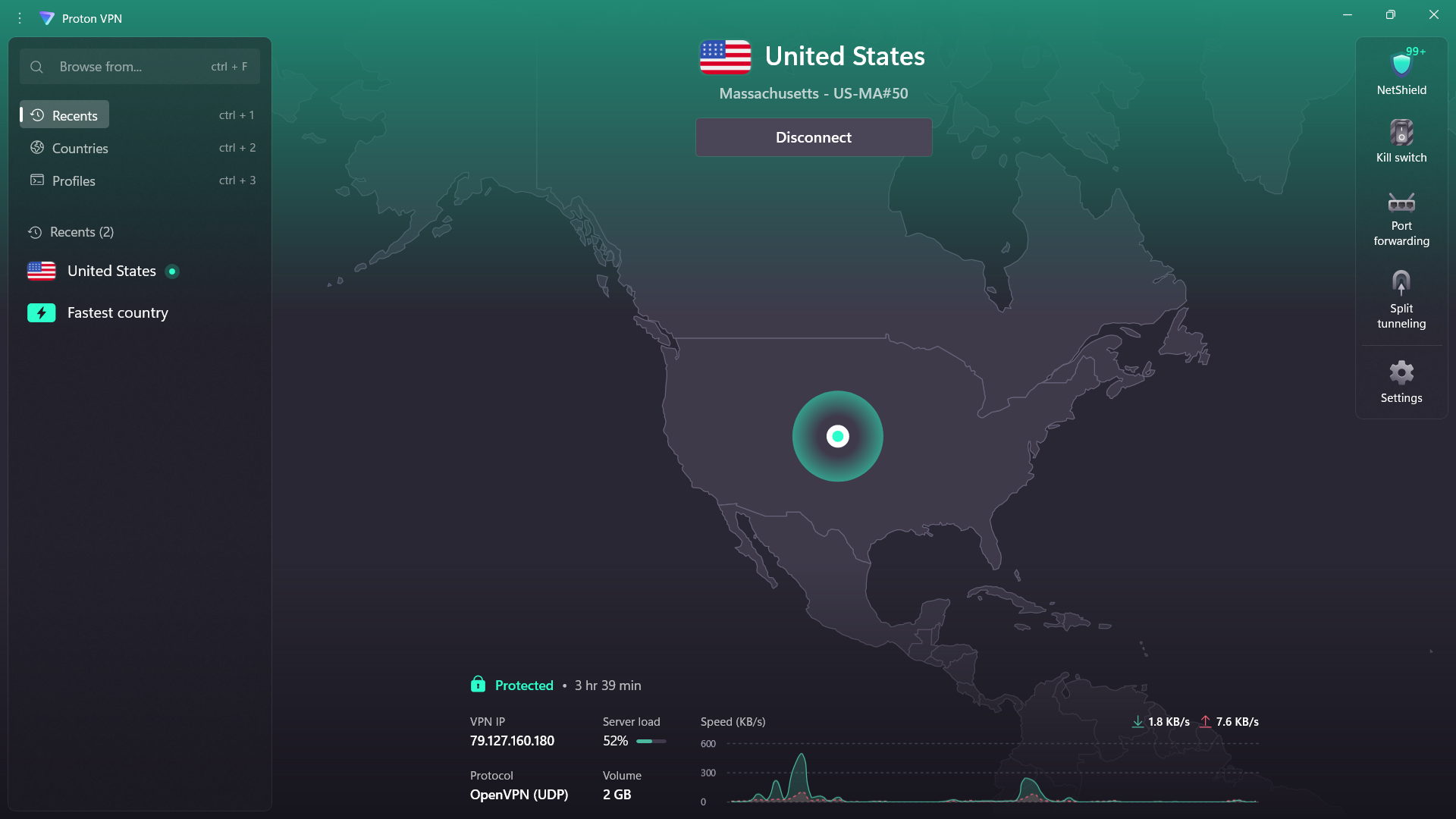This screenshot has width=1456, height=819.
Task: Click the server load progress bar
Action: click(x=651, y=741)
